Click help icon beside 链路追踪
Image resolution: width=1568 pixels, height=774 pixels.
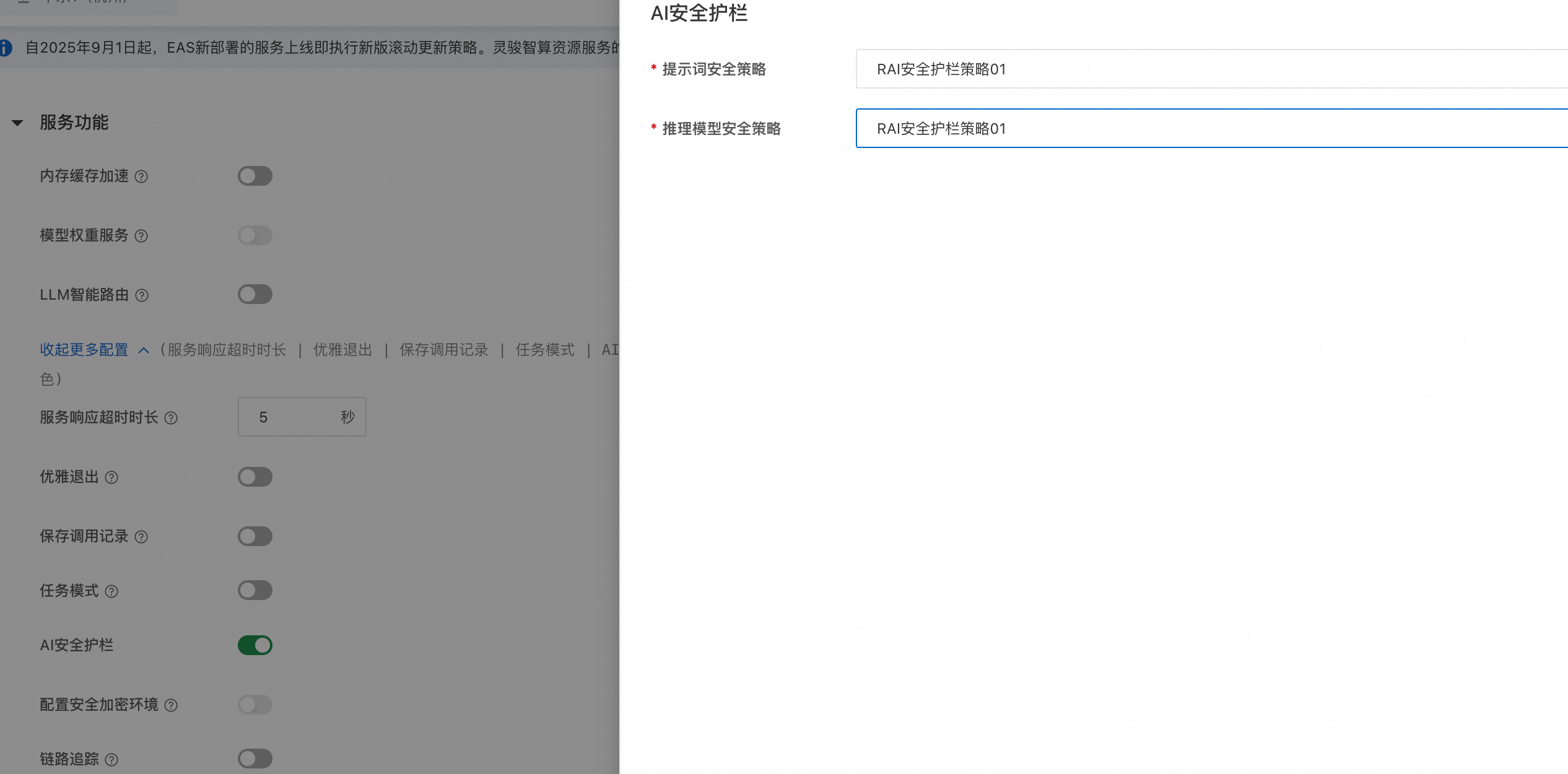tap(111, 760)
